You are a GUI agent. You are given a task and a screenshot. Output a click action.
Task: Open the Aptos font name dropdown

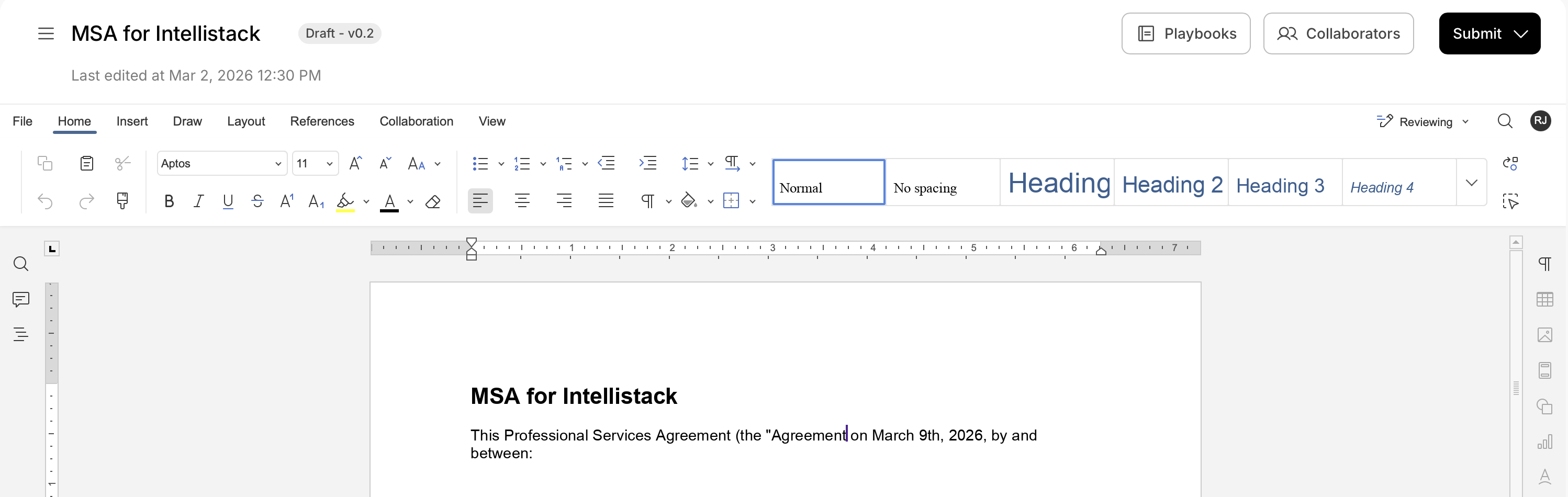click(x=277, y=164)
